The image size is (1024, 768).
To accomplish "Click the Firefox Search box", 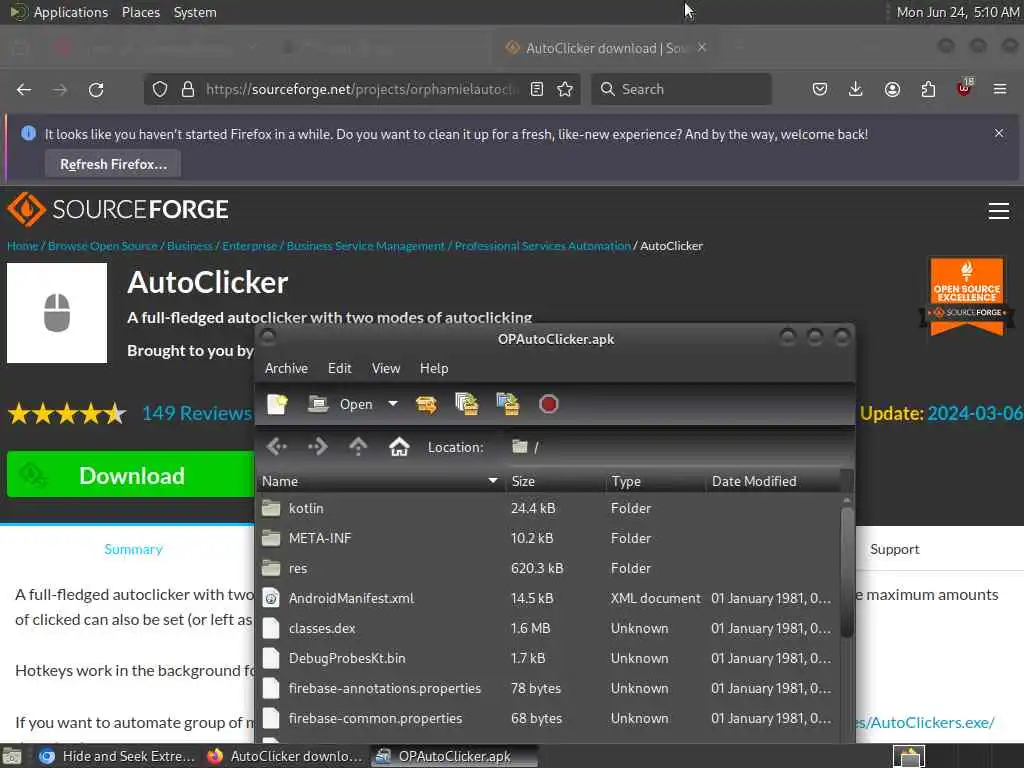I will [x=681, y=89].
